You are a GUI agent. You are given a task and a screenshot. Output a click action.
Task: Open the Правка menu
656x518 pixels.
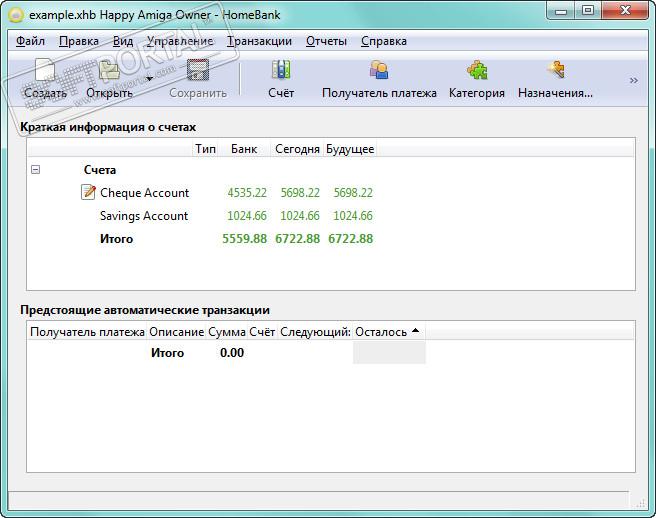point(79,41)
